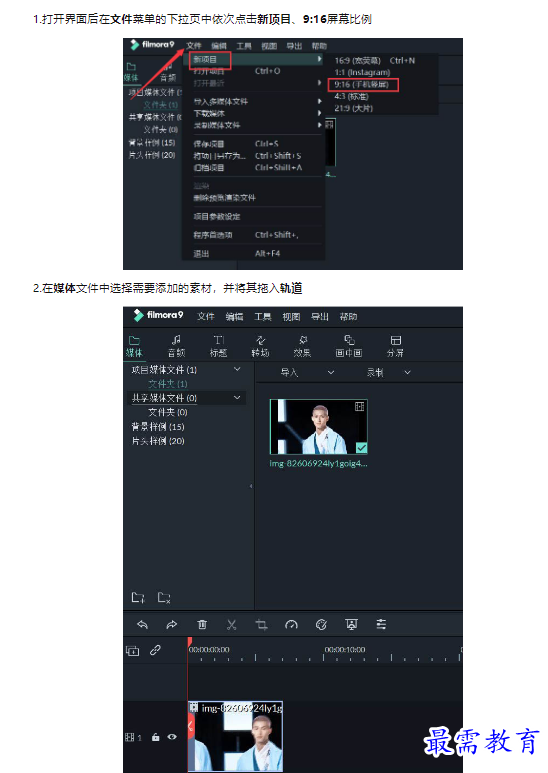548x773 pixels.
Task: Toggle the lock on video track 1
Action: pyautogui.click(x=156, y=738)
